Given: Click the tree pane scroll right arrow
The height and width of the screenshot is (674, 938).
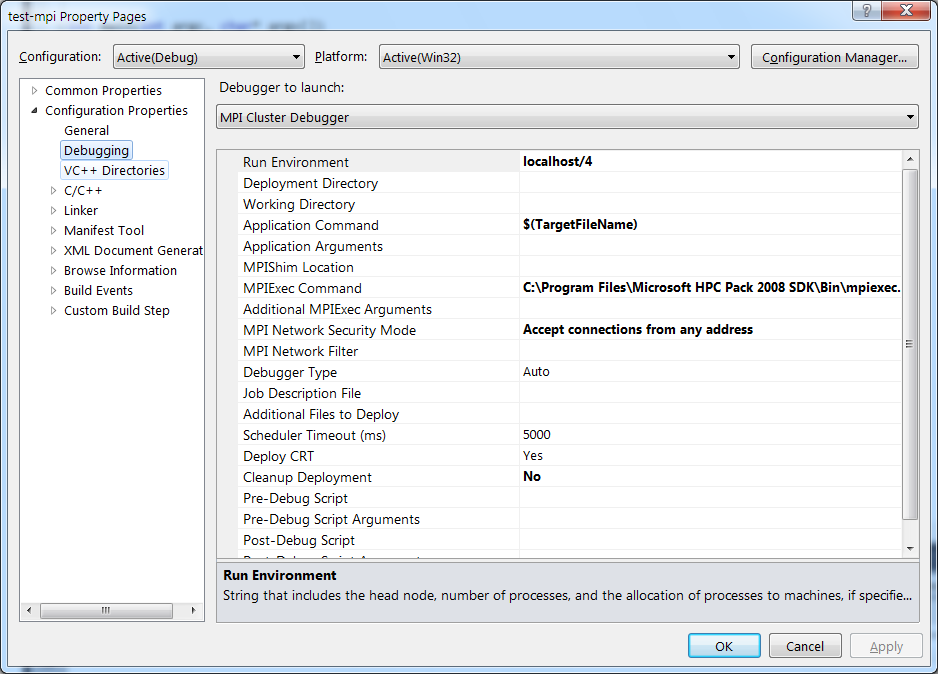Looking at the screenshot, I should click(193, 611).
